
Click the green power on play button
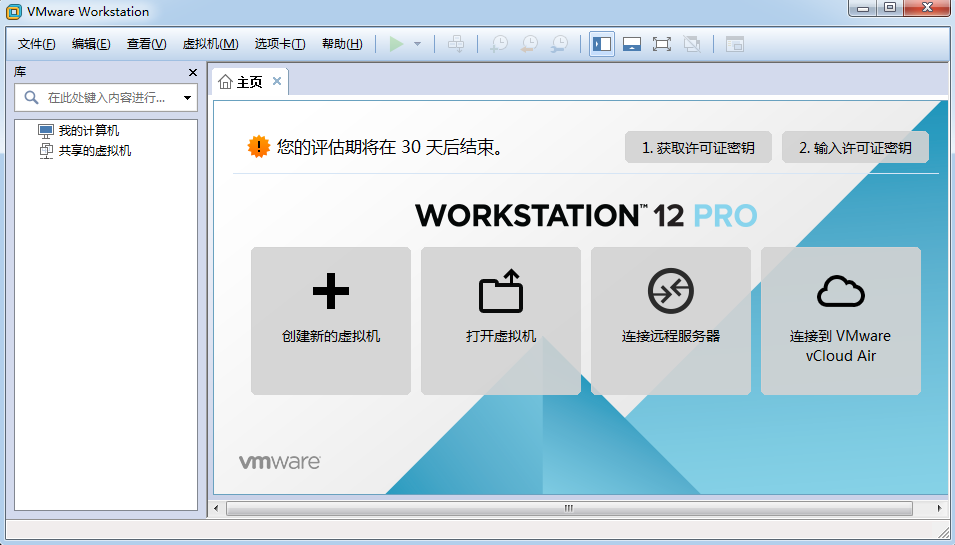tap(396, 44)
